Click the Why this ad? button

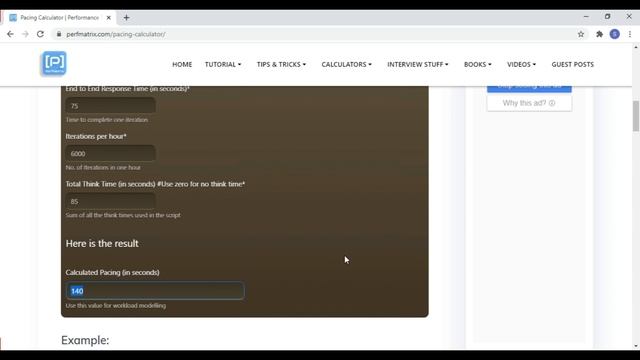coord(529,103)
